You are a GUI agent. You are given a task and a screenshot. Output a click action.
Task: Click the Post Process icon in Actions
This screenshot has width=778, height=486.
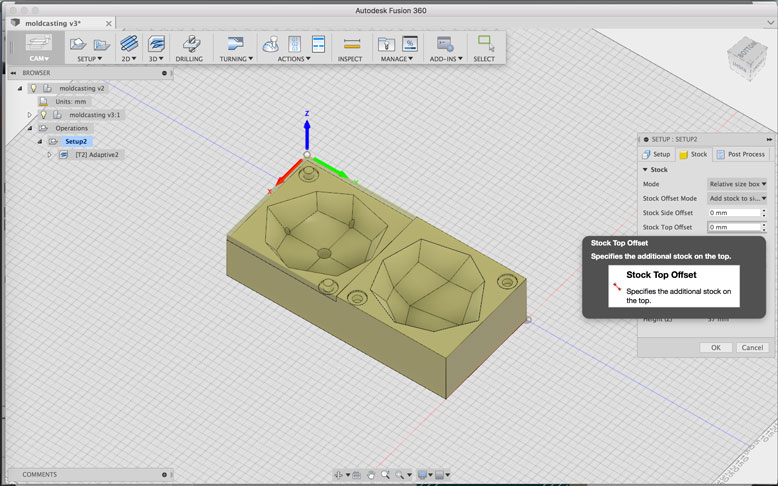click(x=295, y=44)
